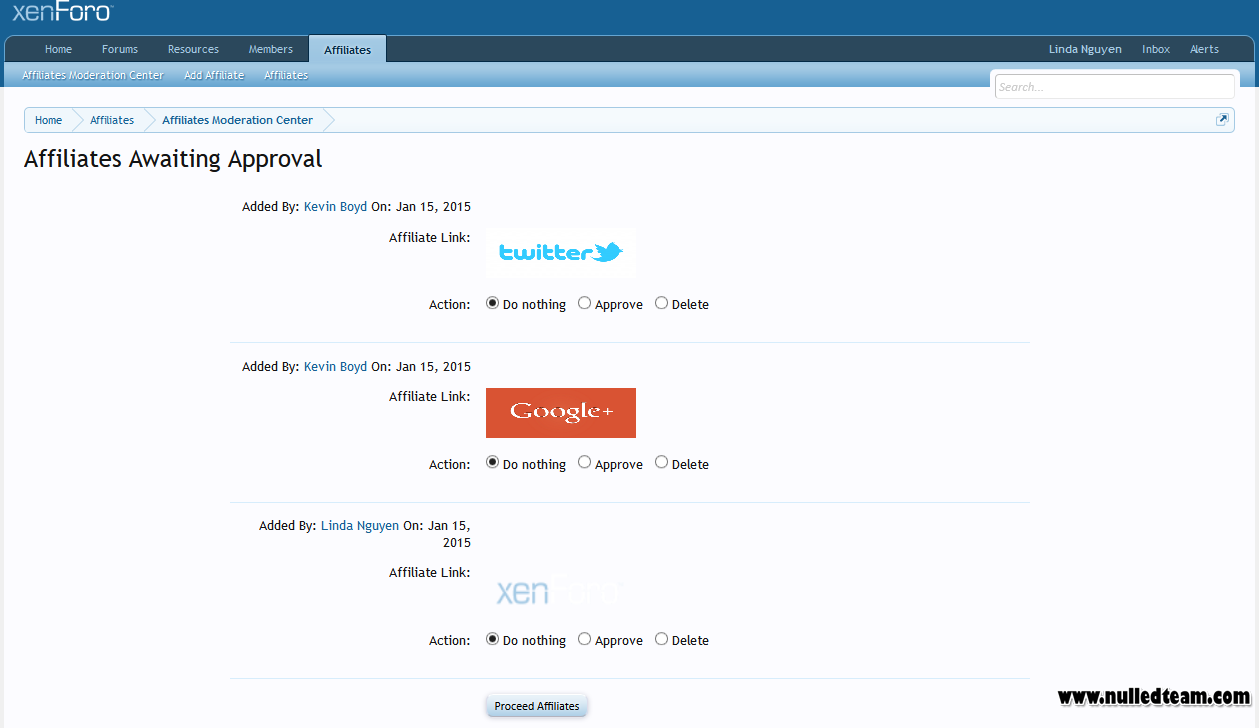
Task: Click the XenForo logo in header
Action: (62, 12)
